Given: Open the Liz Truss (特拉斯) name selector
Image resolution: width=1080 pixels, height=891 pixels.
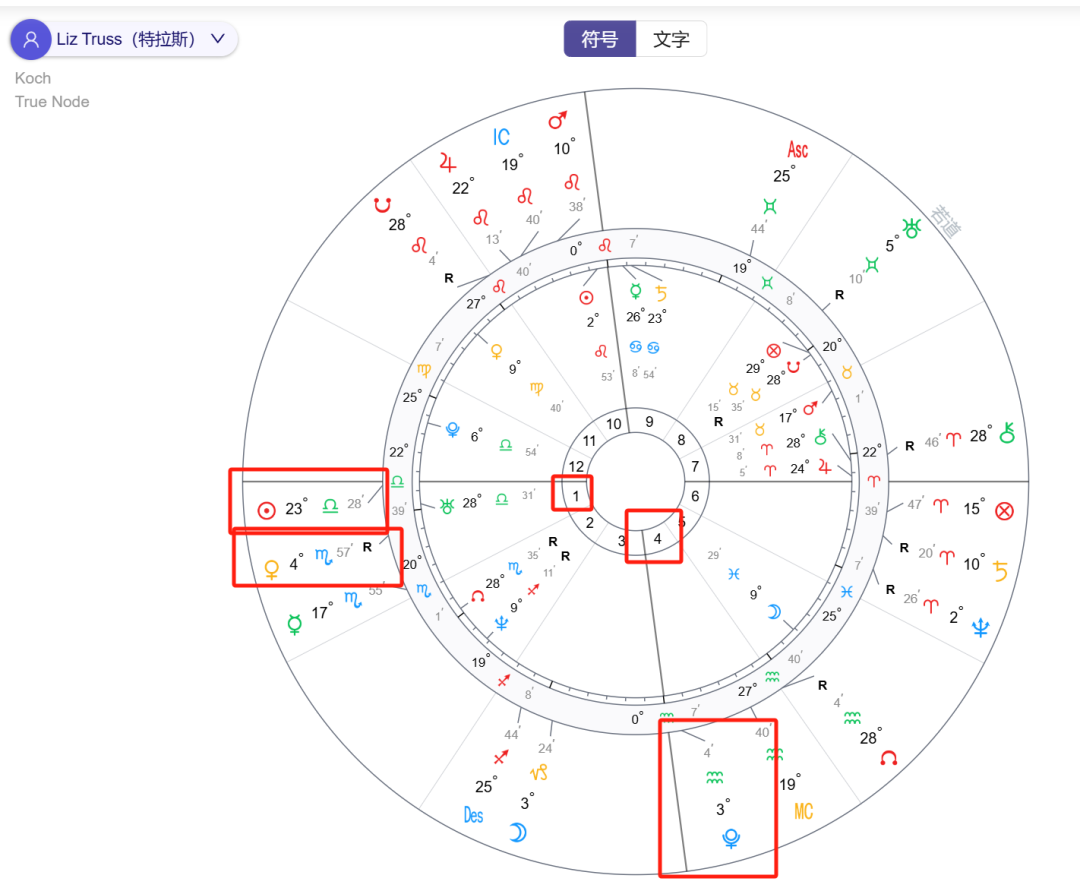Looking at the screenshot, I should (x=124, y=39).
